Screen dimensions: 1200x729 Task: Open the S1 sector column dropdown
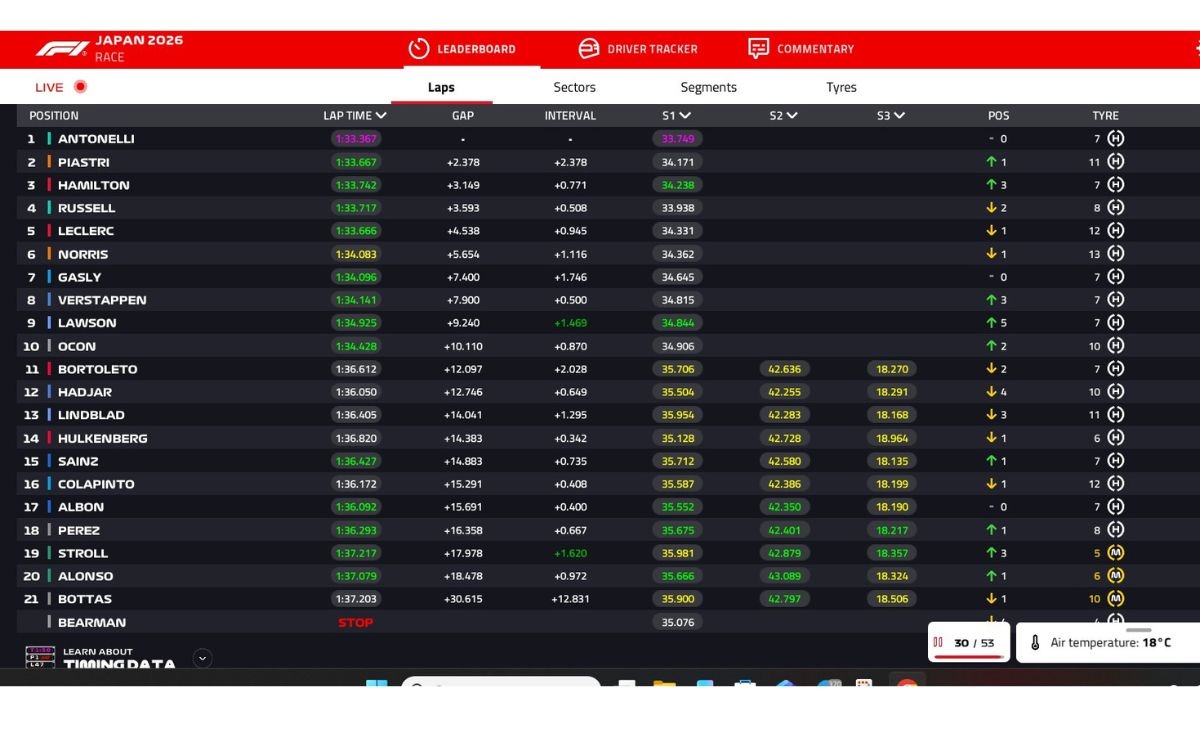(685, 116)
